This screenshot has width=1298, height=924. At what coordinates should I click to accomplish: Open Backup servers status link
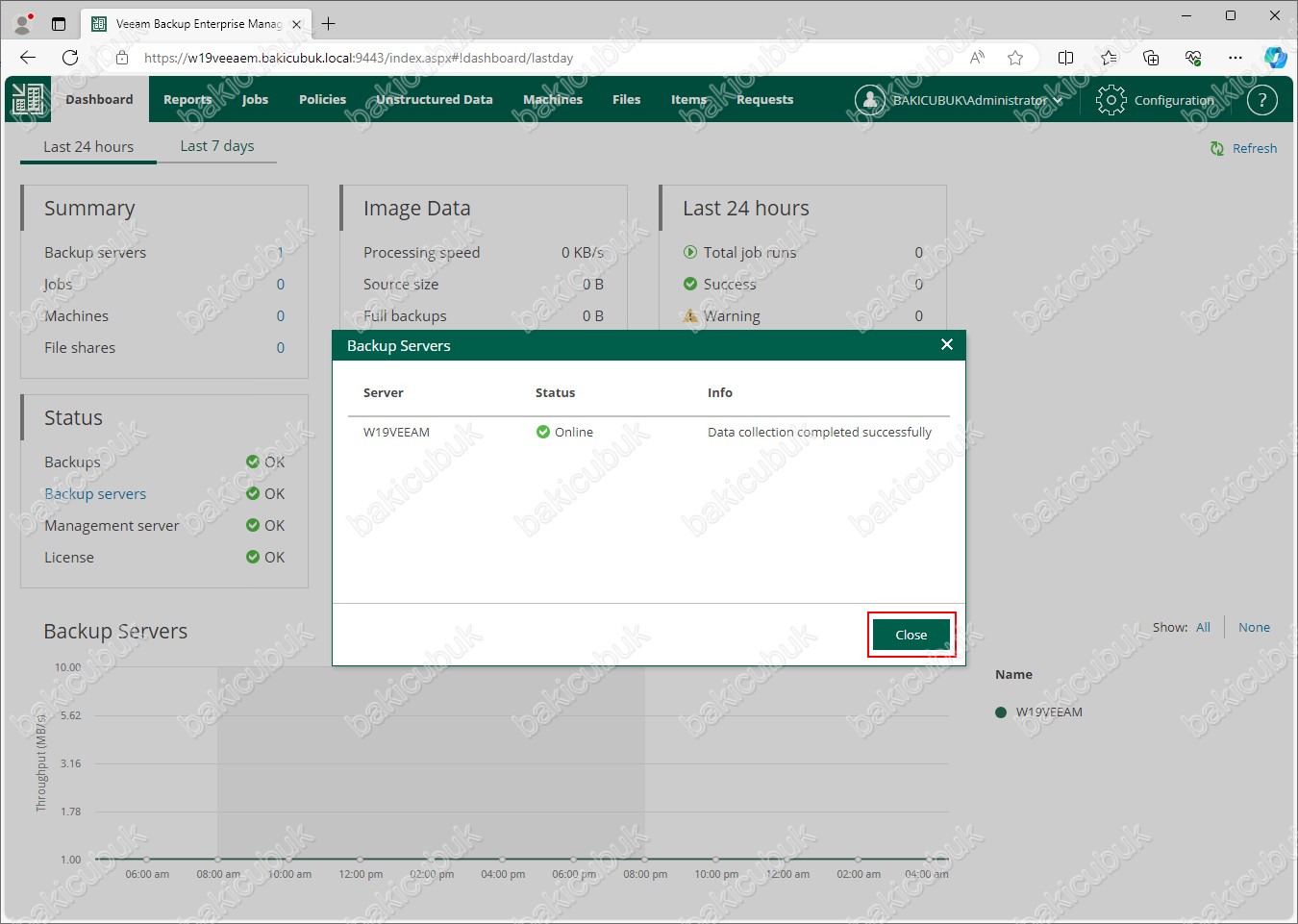(95, 493)
